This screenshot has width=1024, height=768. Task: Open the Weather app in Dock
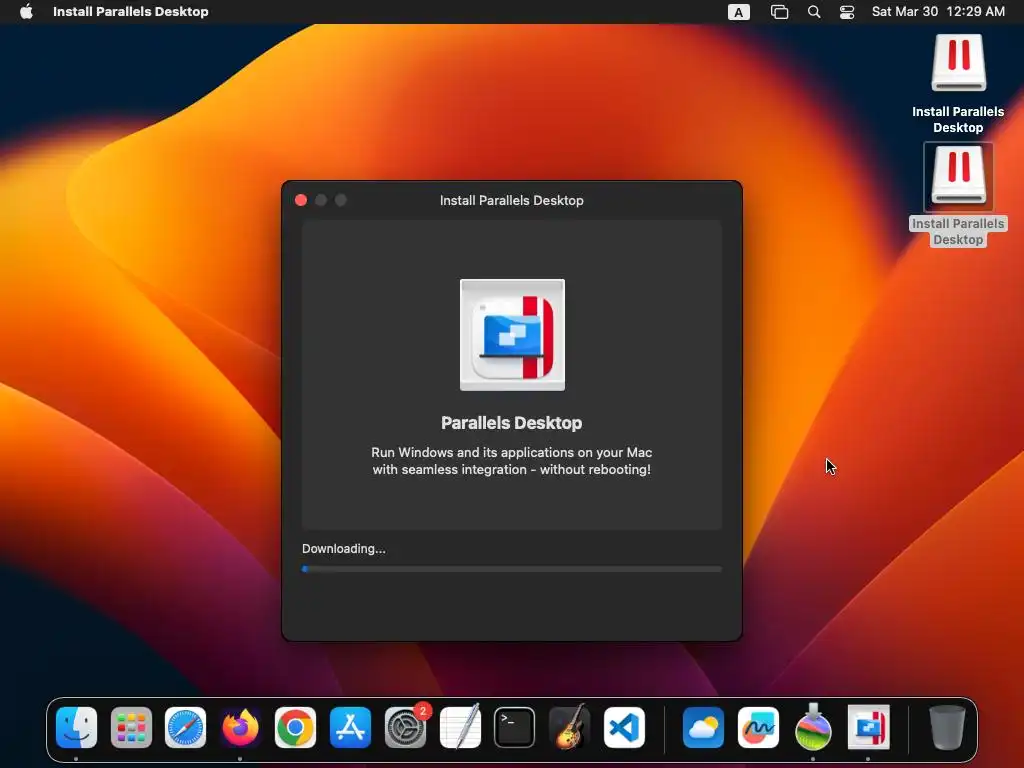click(x=703, y=727)
